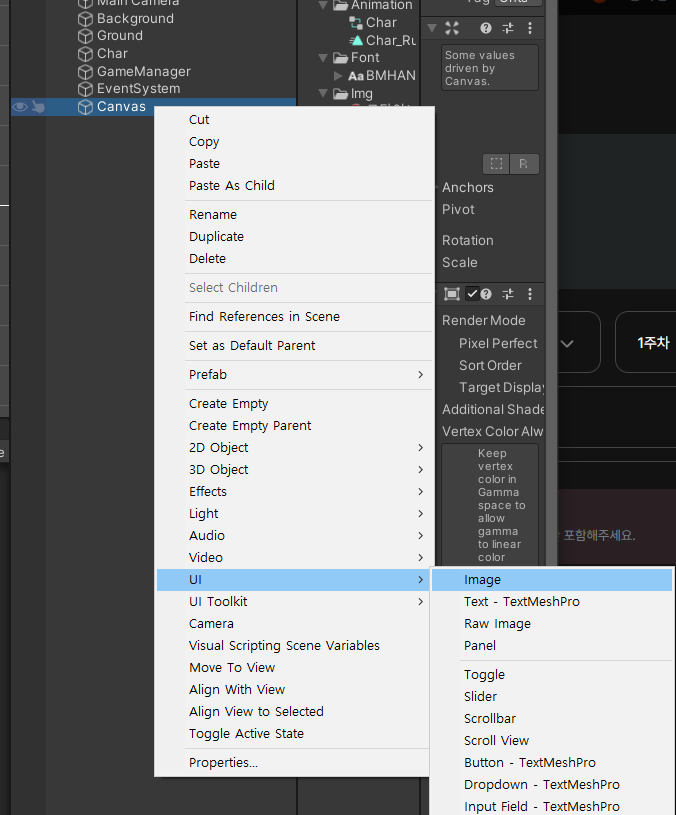Open the Light submenu
The height and width of the screenshot is (815, 676).
(307, 514)
